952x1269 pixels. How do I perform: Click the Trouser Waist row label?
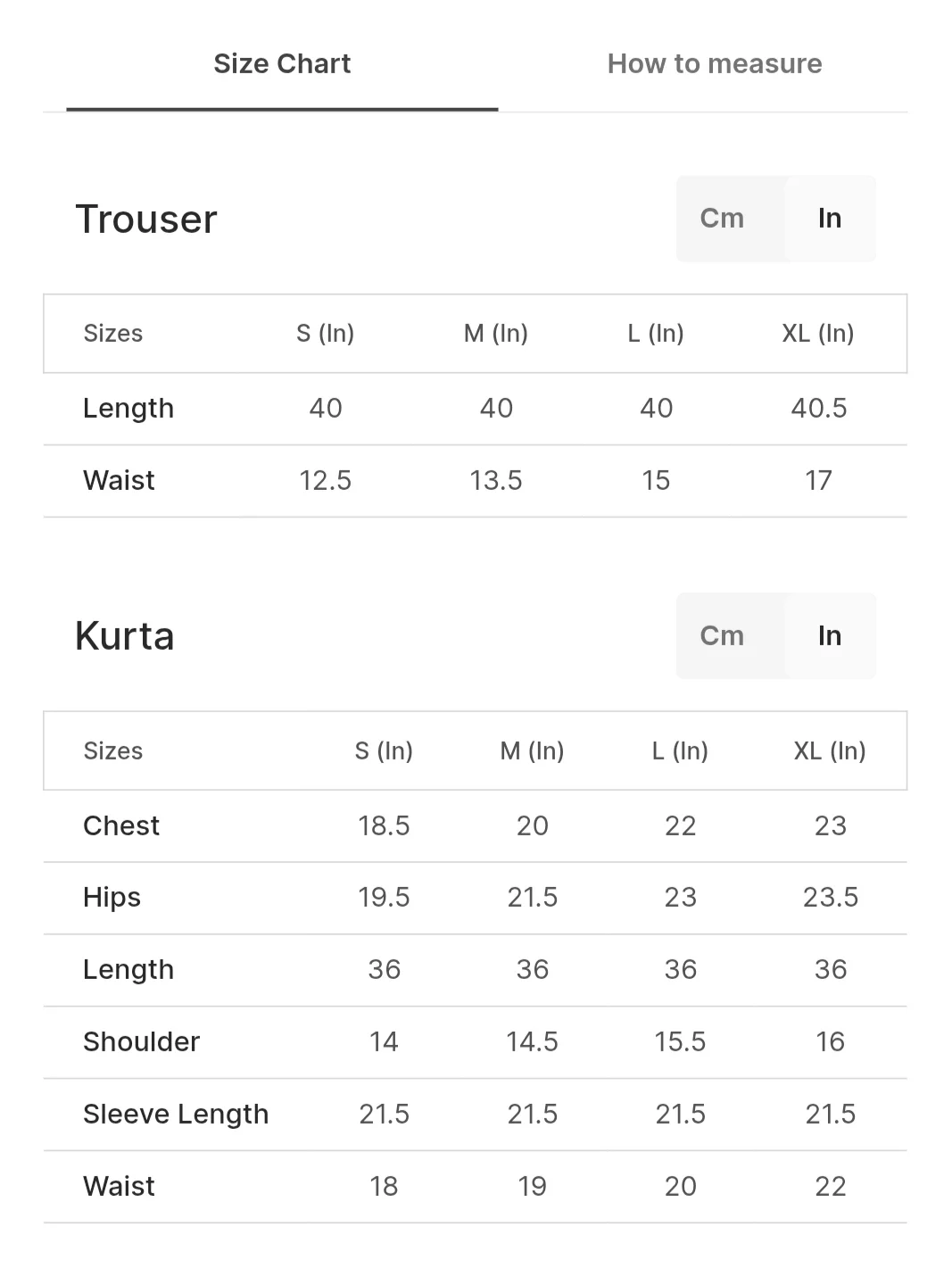tap(119, 480)
